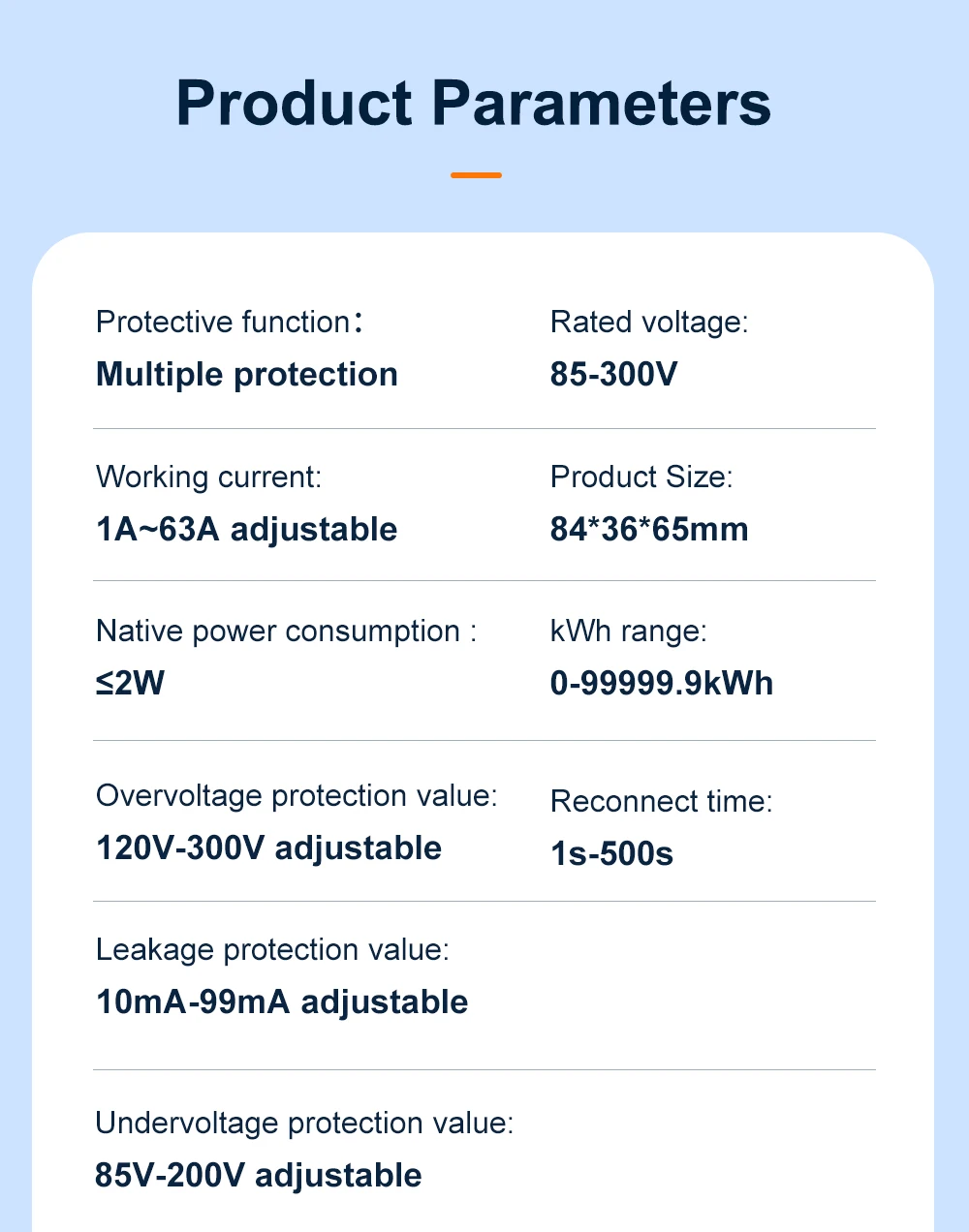Click the 85-300V rated voltage value

613,374
